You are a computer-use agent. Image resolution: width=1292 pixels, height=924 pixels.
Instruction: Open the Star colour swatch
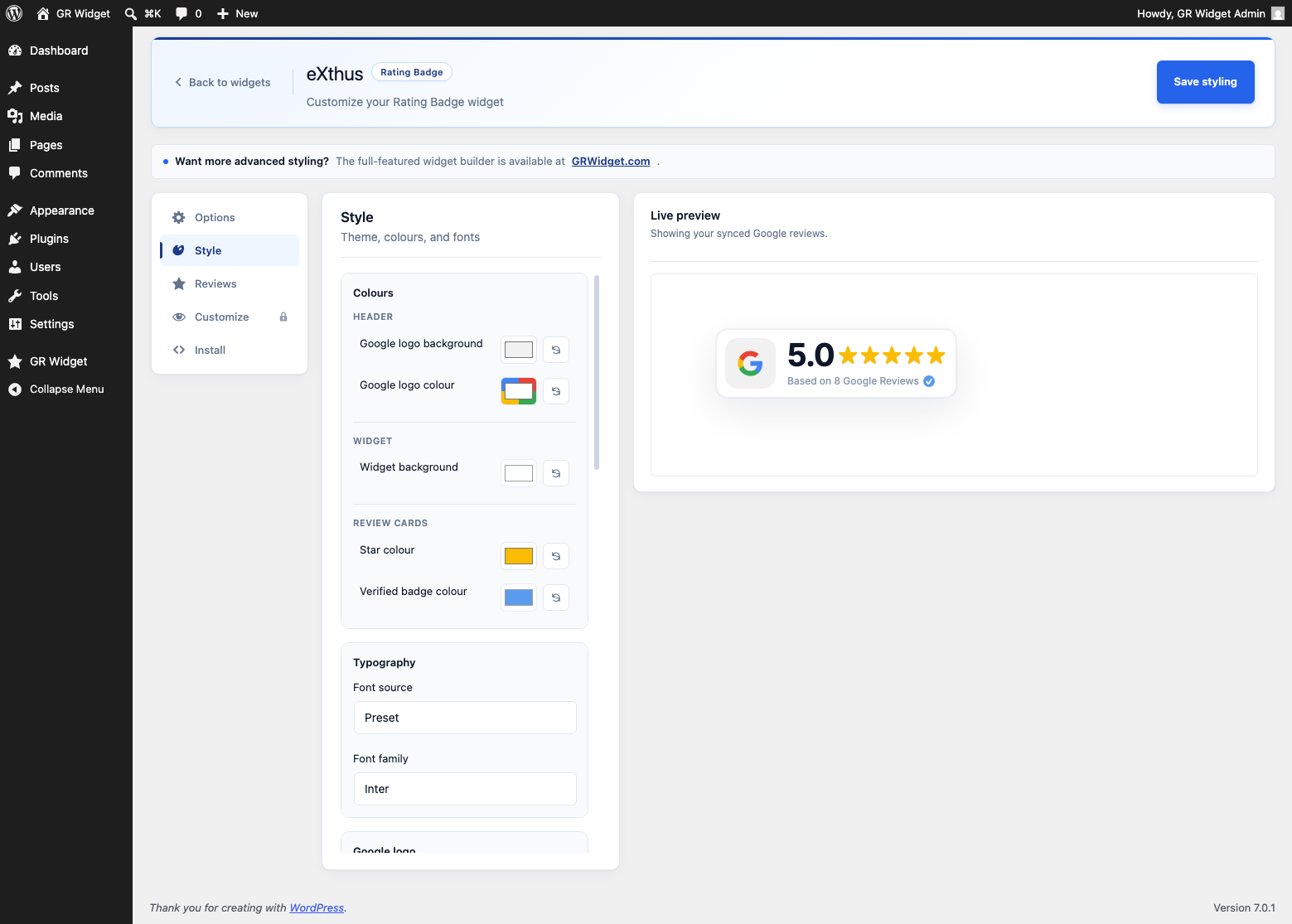coord(519,556)
